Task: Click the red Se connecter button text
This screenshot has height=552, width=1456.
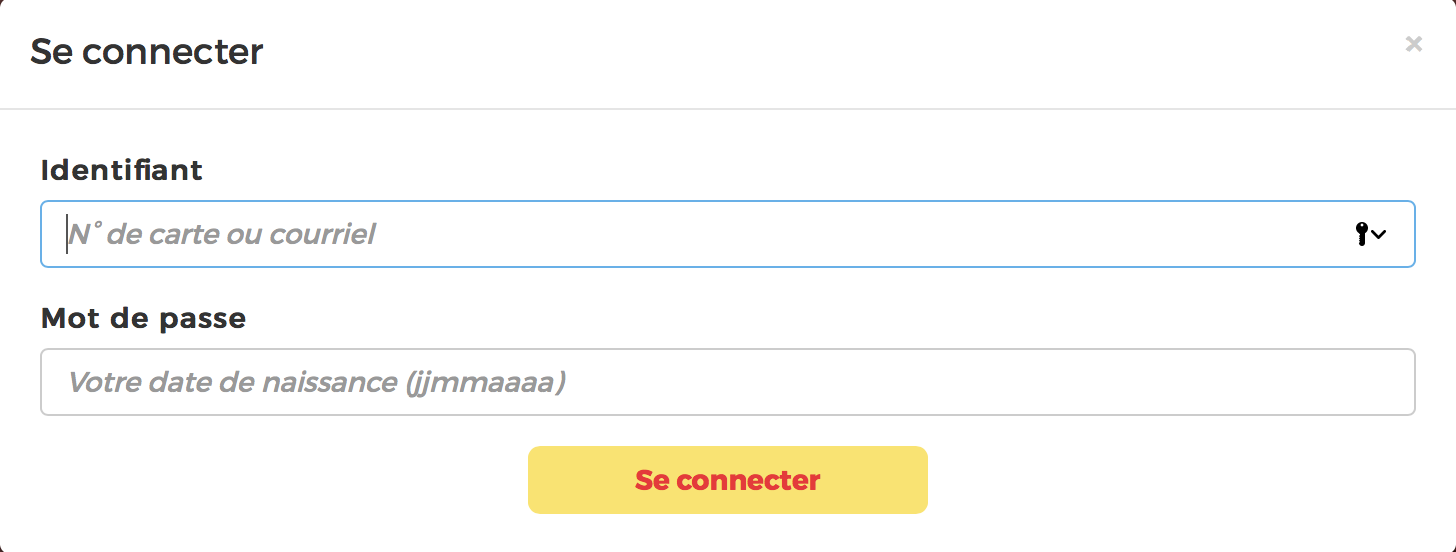Action: tap(727, 480)
